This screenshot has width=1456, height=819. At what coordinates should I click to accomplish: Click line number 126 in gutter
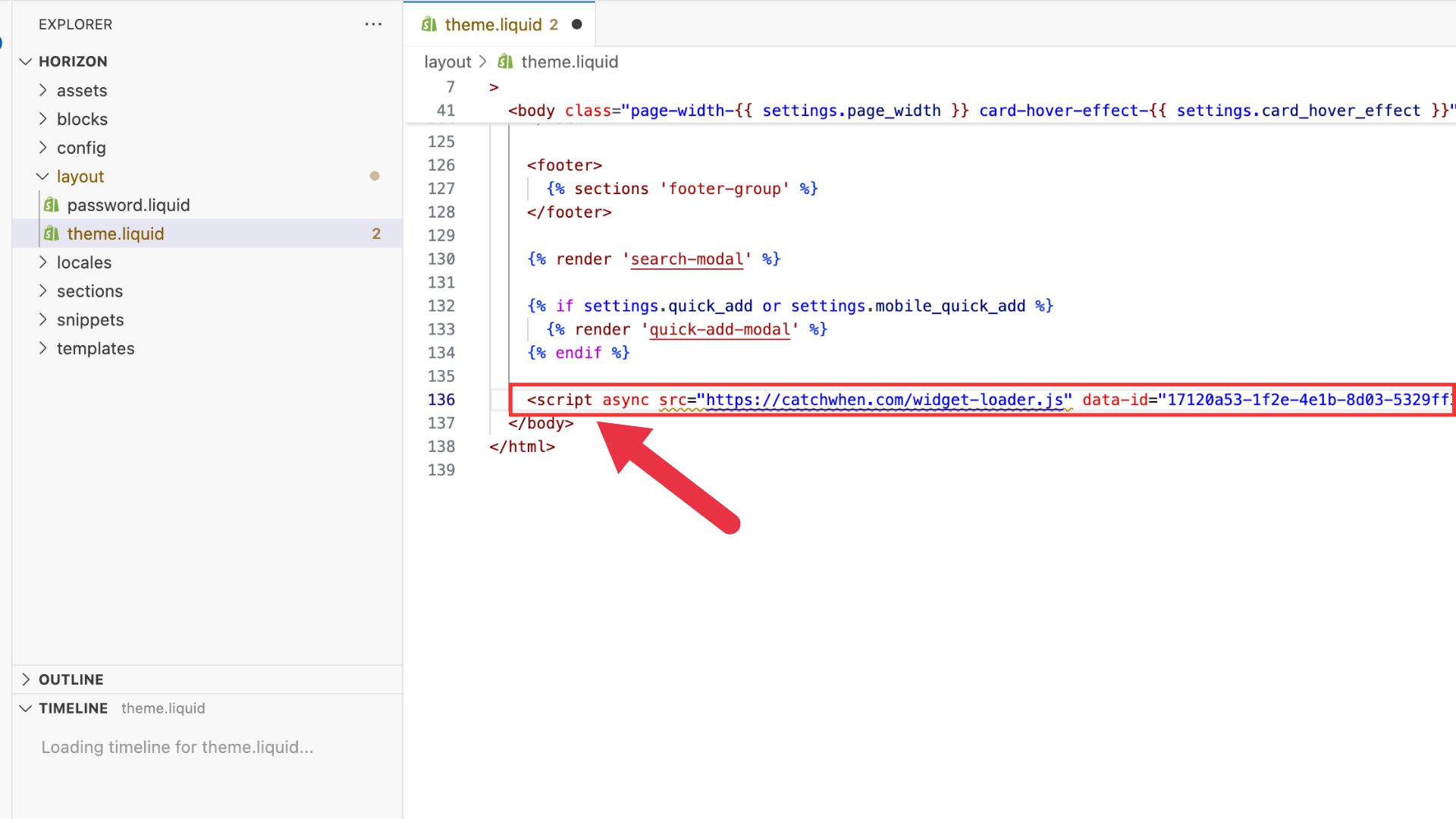[x=441, y=165]
